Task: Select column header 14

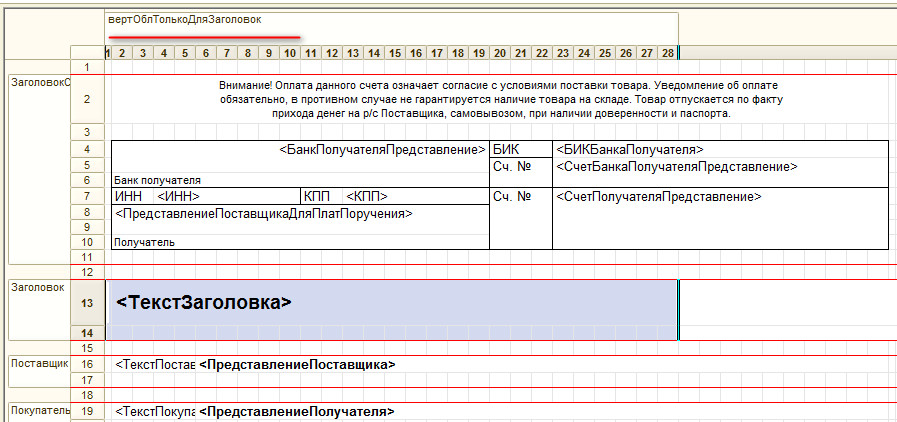Action: pyautogui.click(x=373, y=53)
